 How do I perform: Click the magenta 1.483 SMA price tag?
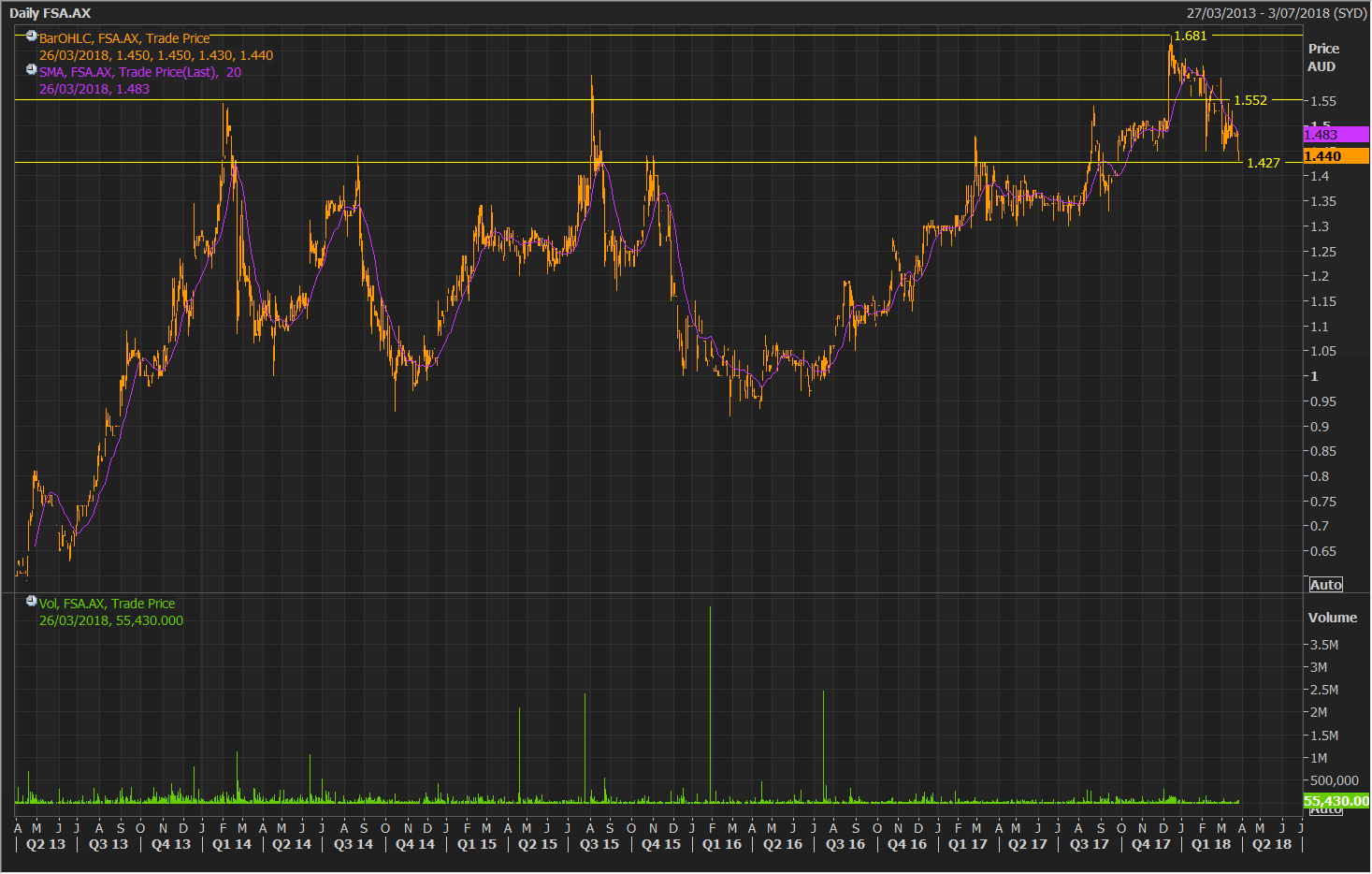(x=1336, y=135)
